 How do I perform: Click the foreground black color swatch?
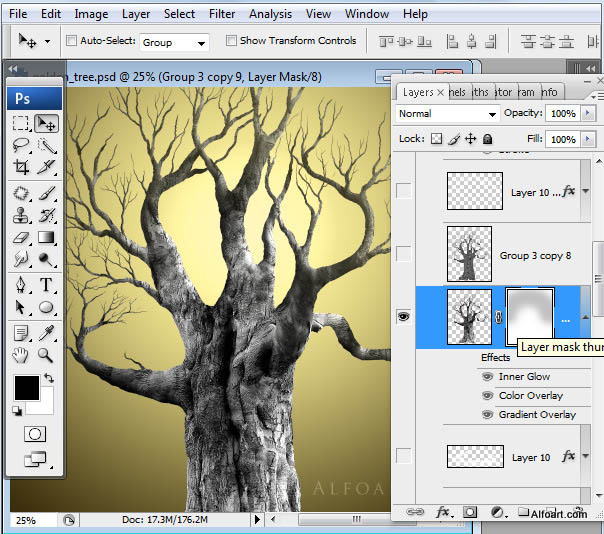[27, 389]
